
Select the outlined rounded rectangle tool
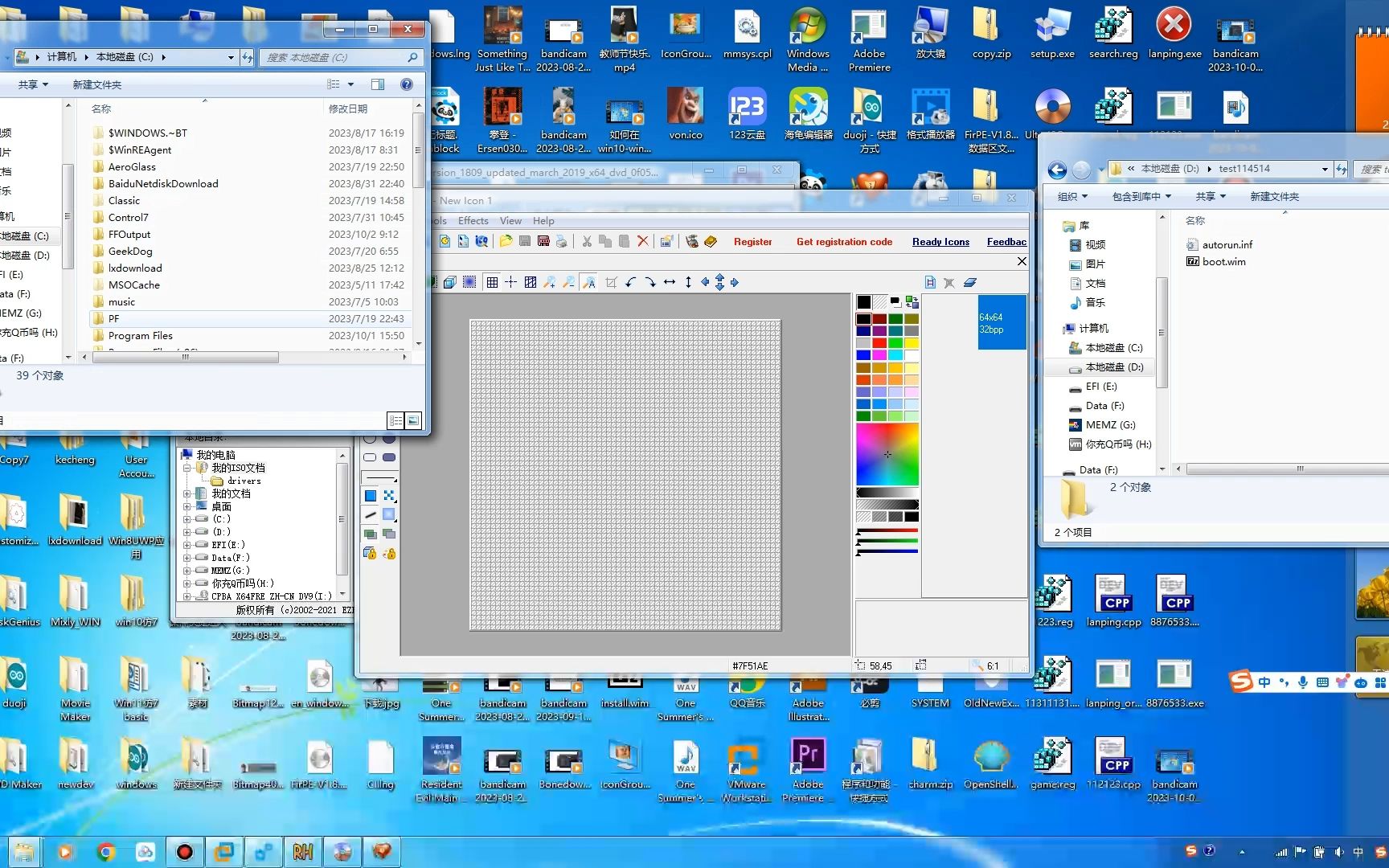pyautogui.click(x=370, y=457)
